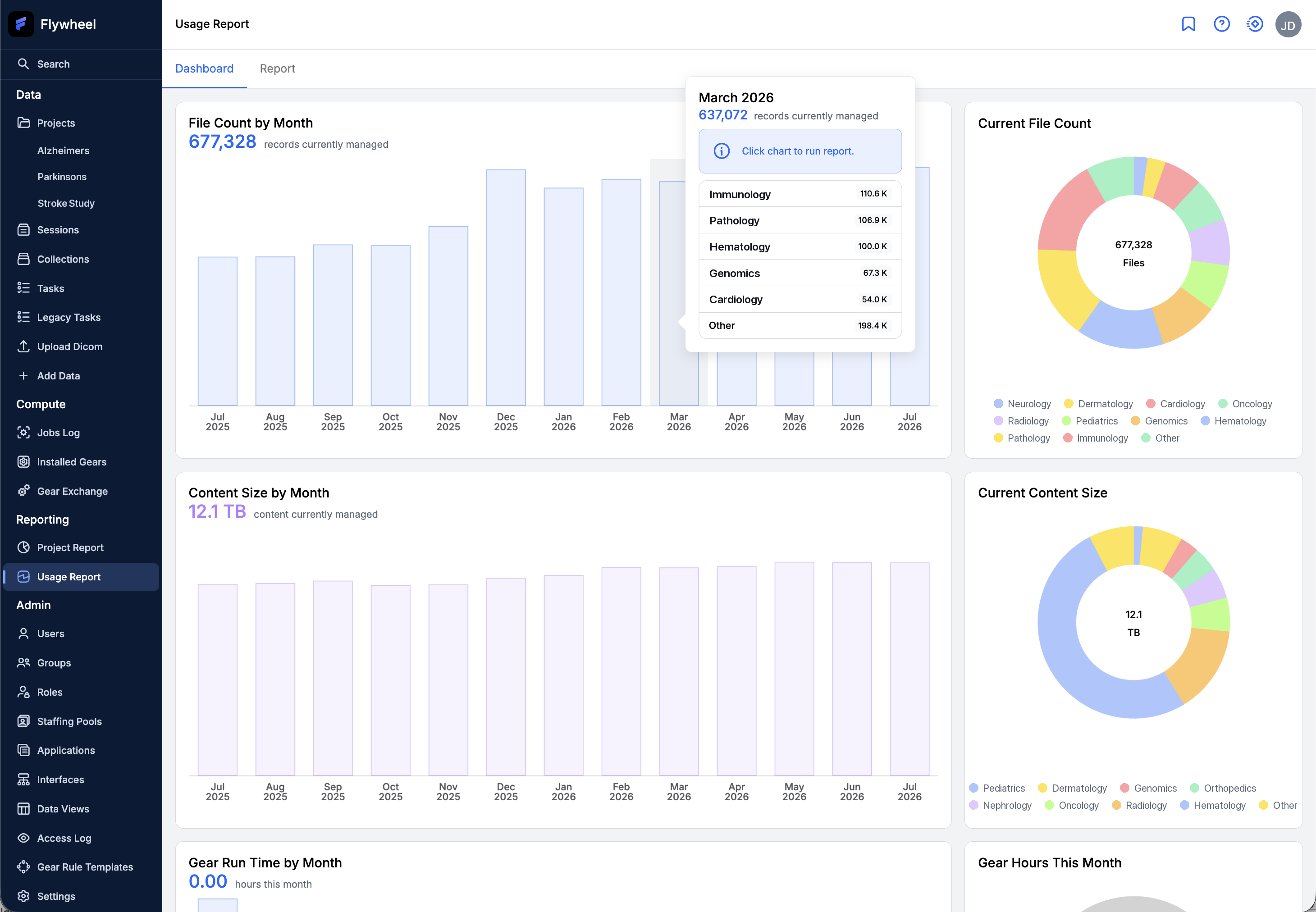Click the Upload Dicom arrow icon
The height and width of the screenshot is (912, 1316).
click(x=23, y=347)
